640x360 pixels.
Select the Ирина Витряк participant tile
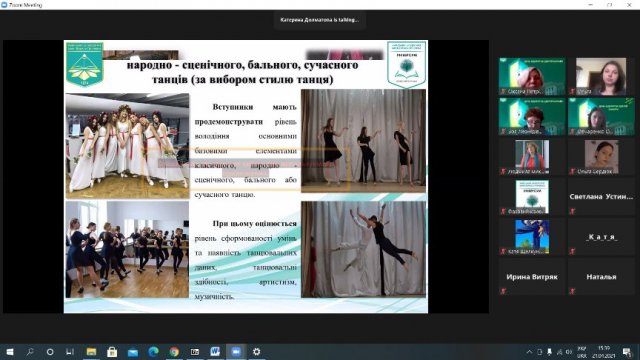point(532,277)
